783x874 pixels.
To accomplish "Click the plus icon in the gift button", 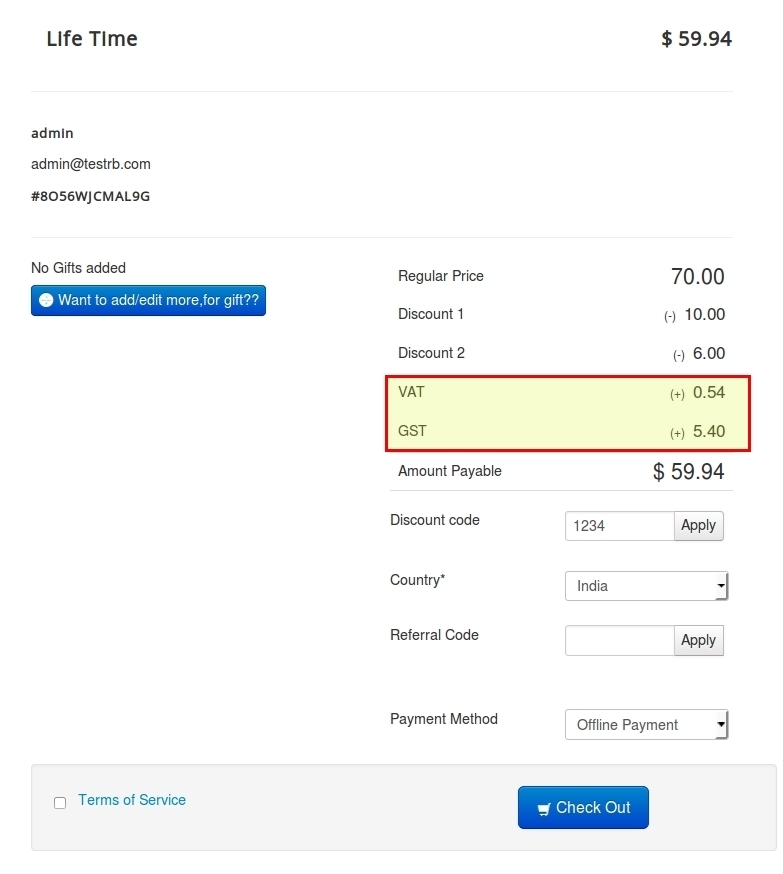I will pyautogui.click(x=46, y=300).
